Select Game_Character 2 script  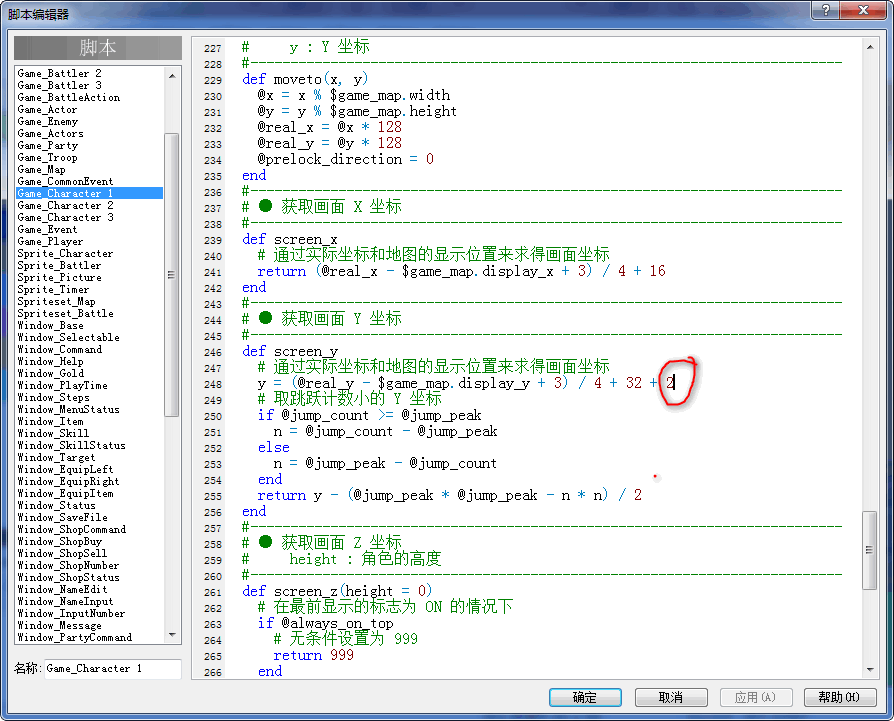pyautogui.click(x=65, y=205)
